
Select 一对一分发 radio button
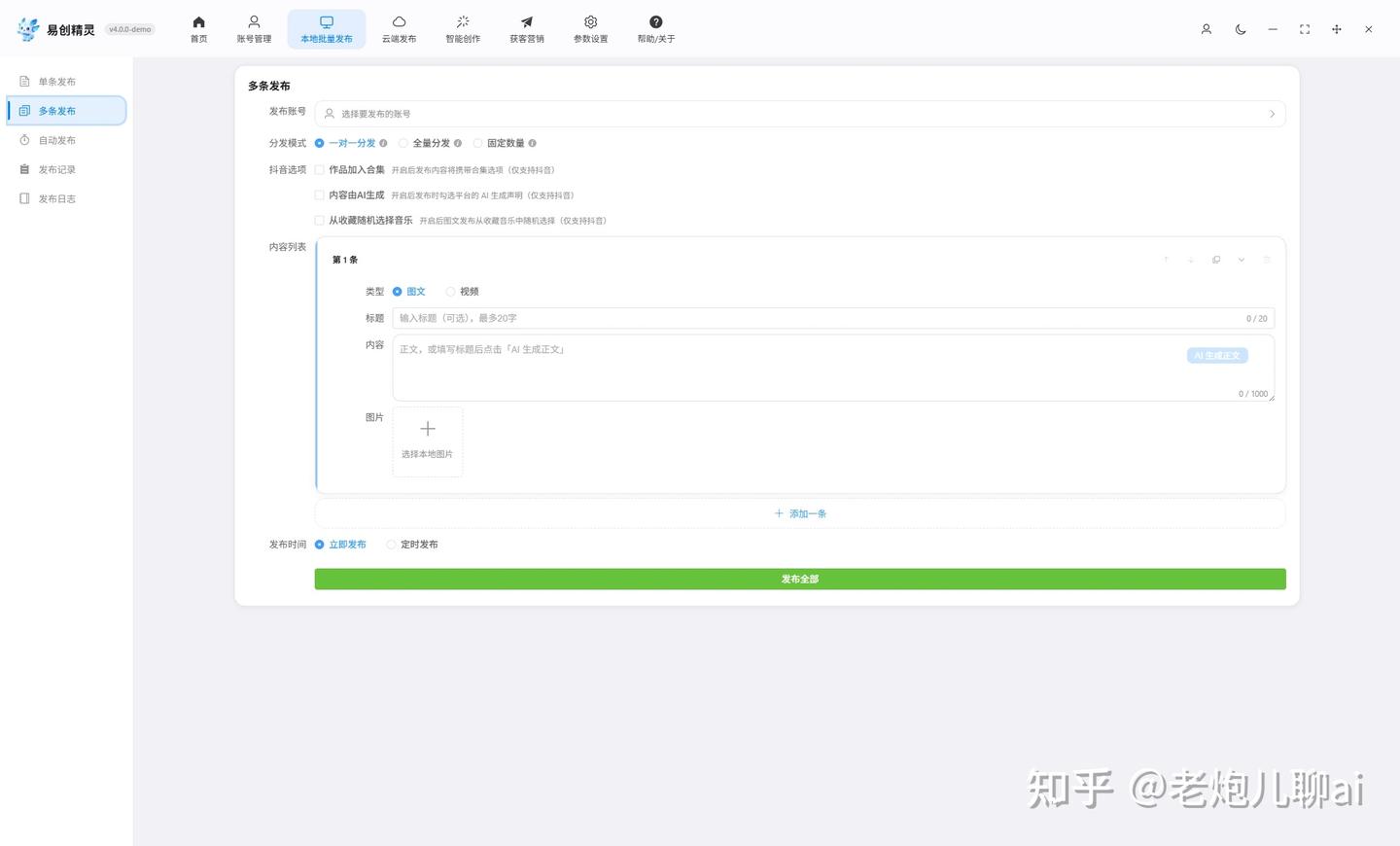(x=319, y=143)
